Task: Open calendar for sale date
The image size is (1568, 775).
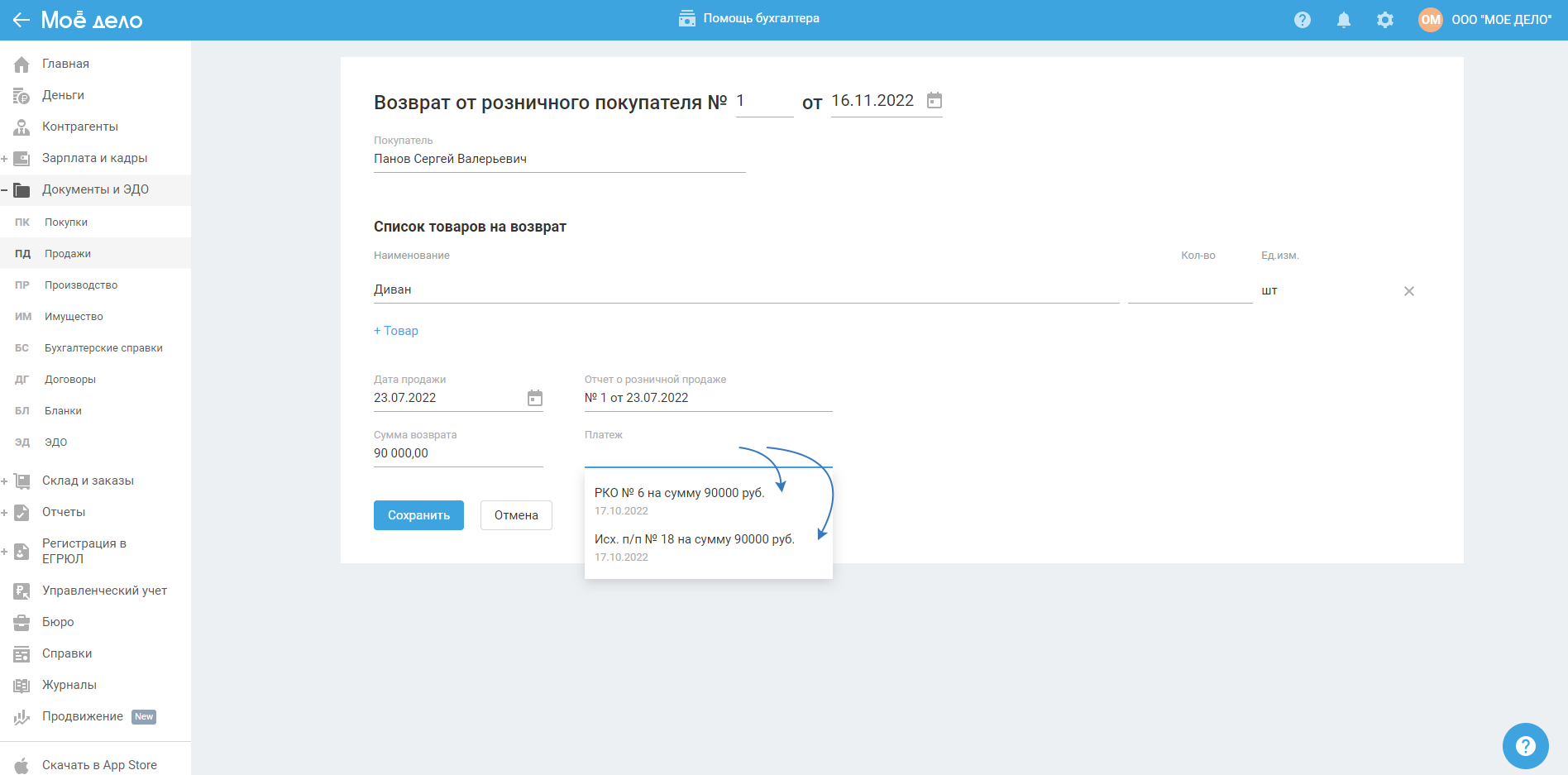Action: (x=535, y=398)
